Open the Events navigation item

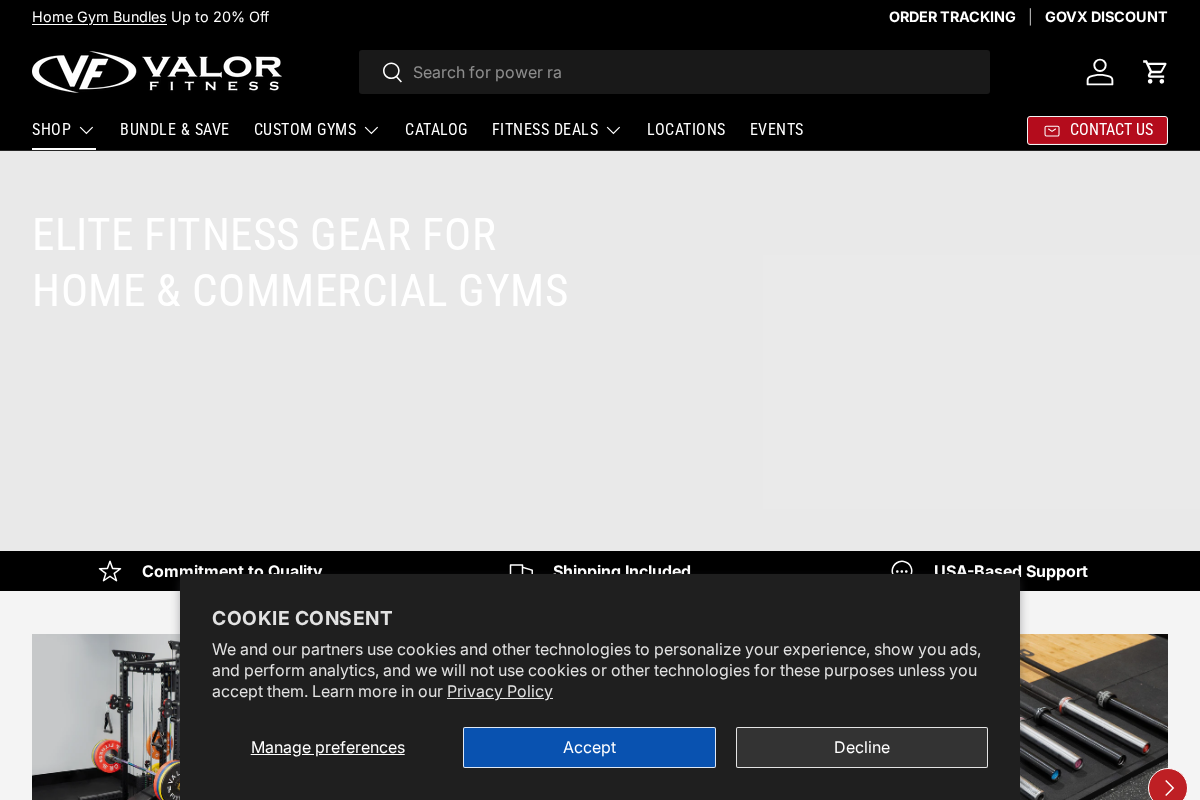pyautogui.click(x=776, y=129)
